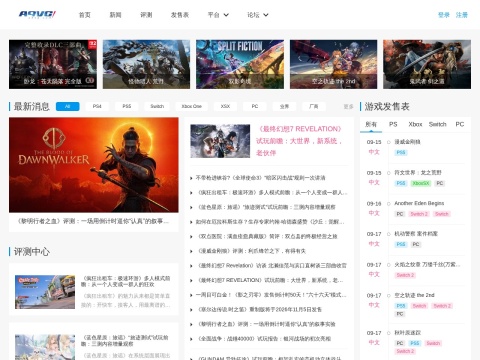Open the 疯狂出租车 review title in 评测中心
The width and height of the screenshot is (480, 360).
pyautogui.click(x=126, y=281)
